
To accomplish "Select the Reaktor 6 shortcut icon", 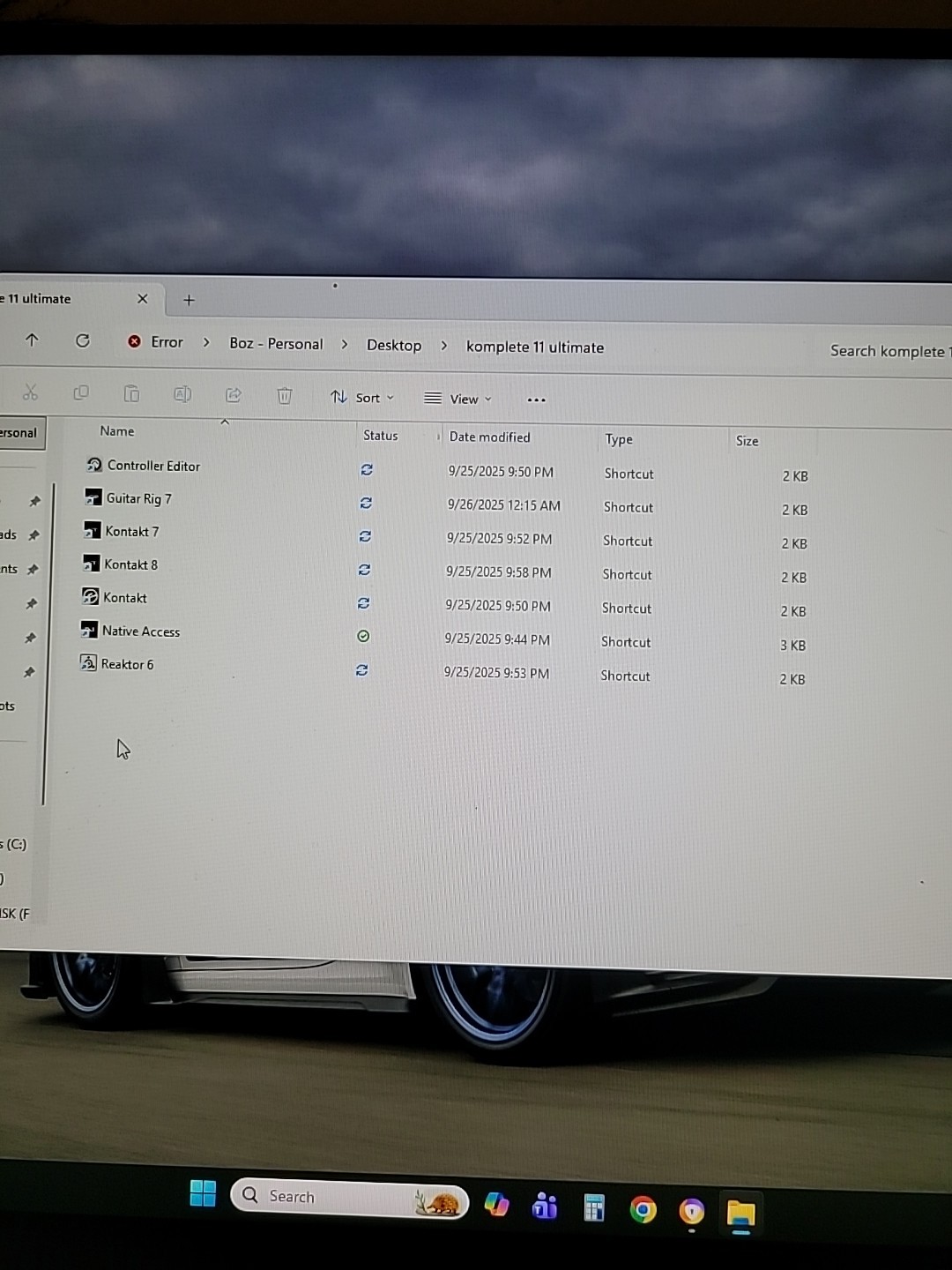I will tap(88, 663).
